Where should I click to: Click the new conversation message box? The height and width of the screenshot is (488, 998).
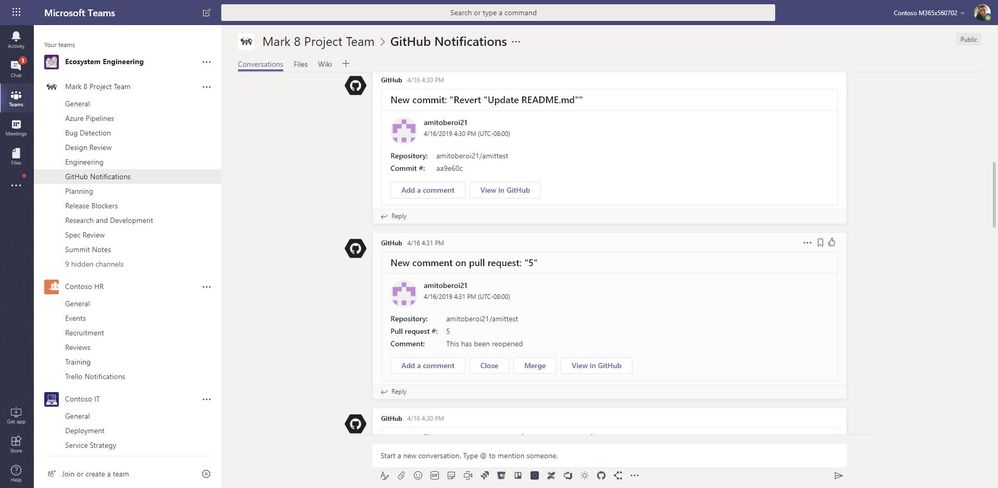[x=609, y=456]
